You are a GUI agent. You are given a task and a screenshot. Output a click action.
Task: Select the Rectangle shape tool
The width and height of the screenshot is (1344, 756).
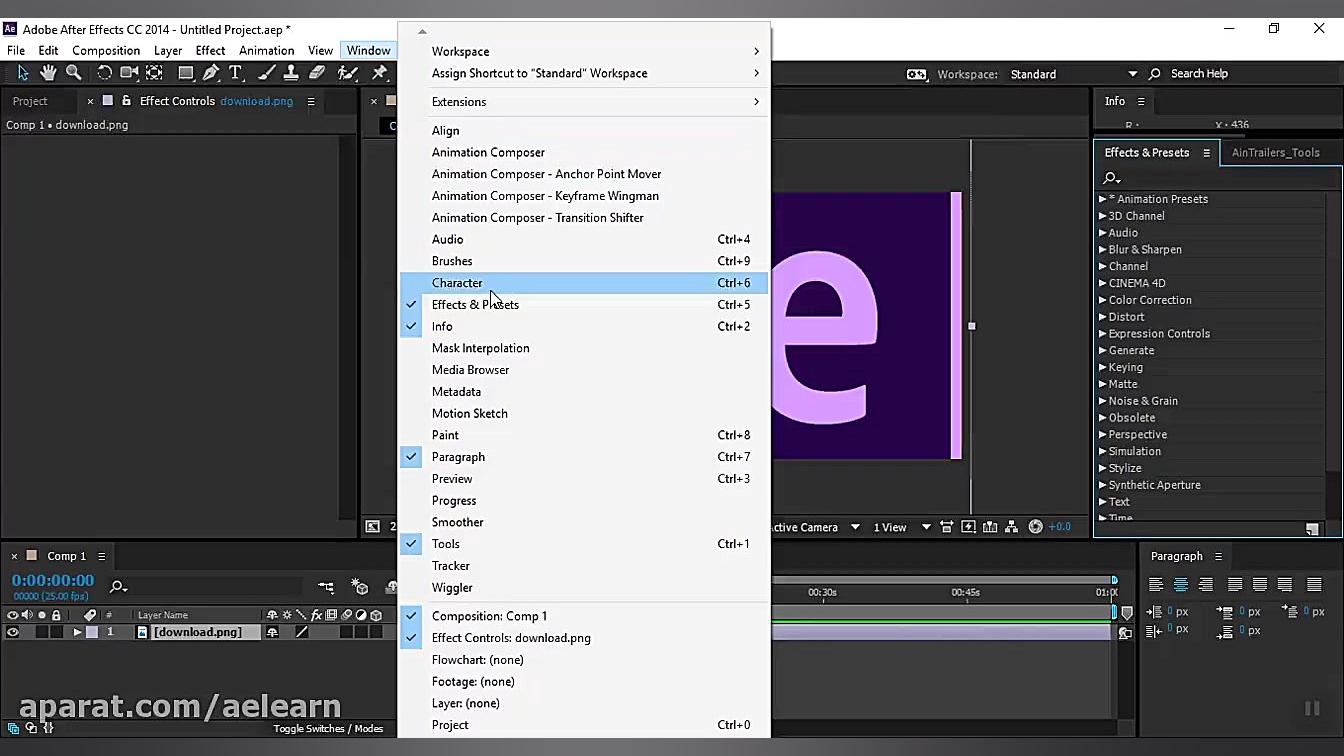tap(186, 73)
